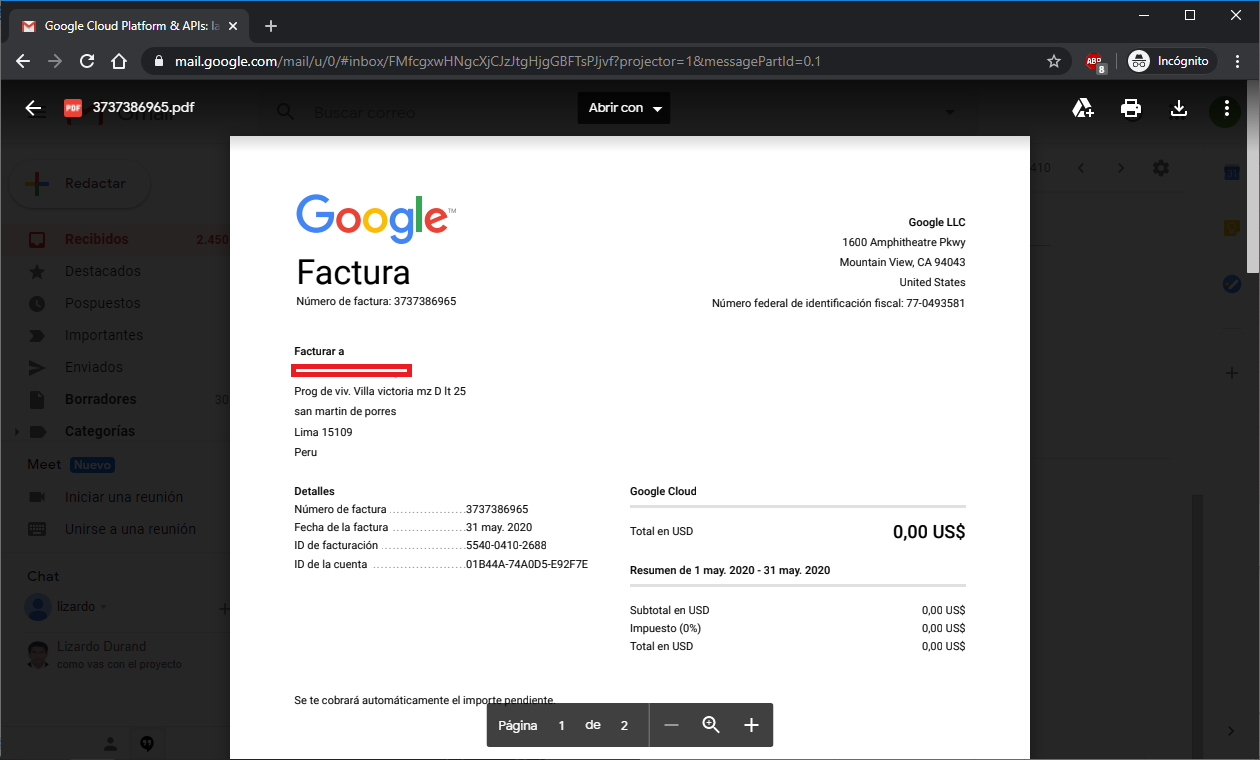Click the magnifier zoom reset icon
This screenshot has width=1260, height=760.
click(x=711, y=725)
